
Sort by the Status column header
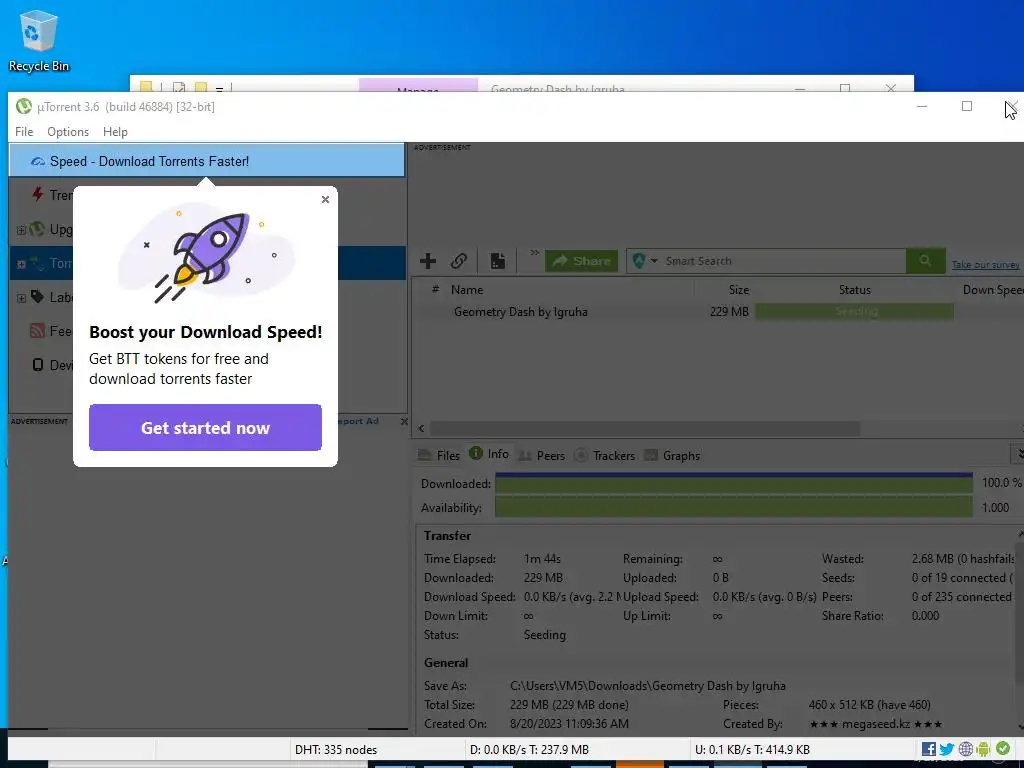tap(854, 289)
